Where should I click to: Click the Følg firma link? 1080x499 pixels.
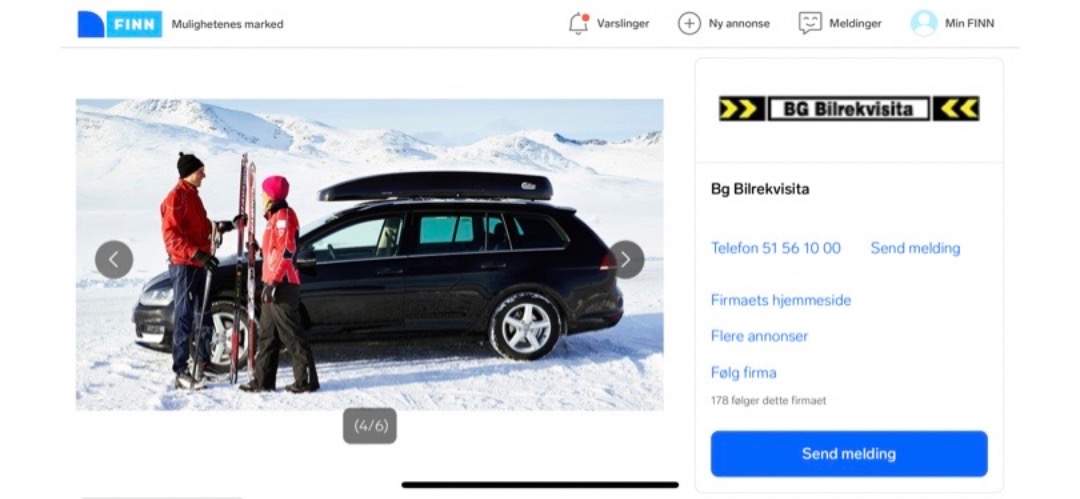click(743, 373)
